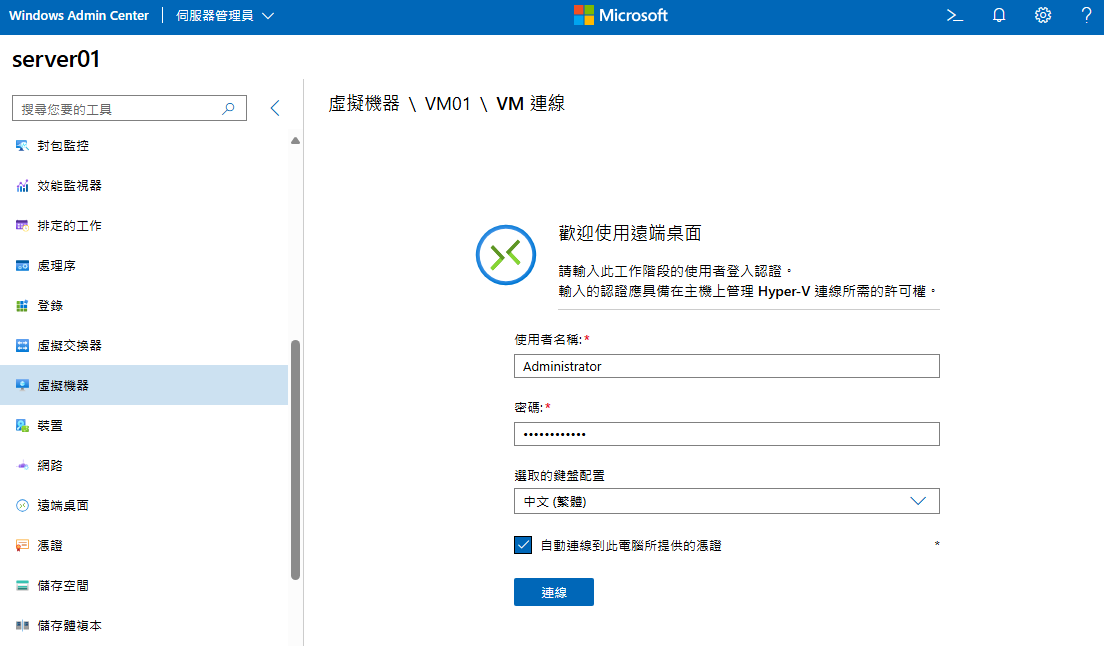The height and width of the screenshot is (646, 1104).
Task: Open the settings gear
Action: point(1043,15)
